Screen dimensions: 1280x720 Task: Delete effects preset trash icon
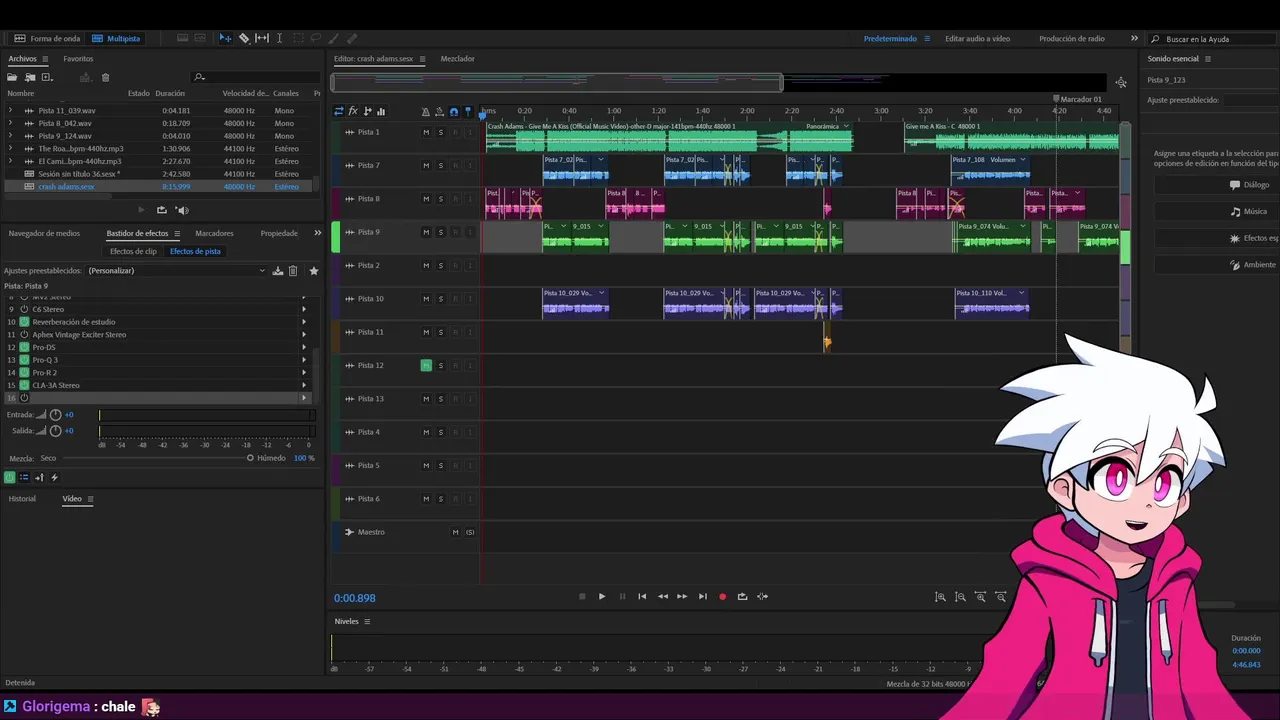click(x=293, y=271)
